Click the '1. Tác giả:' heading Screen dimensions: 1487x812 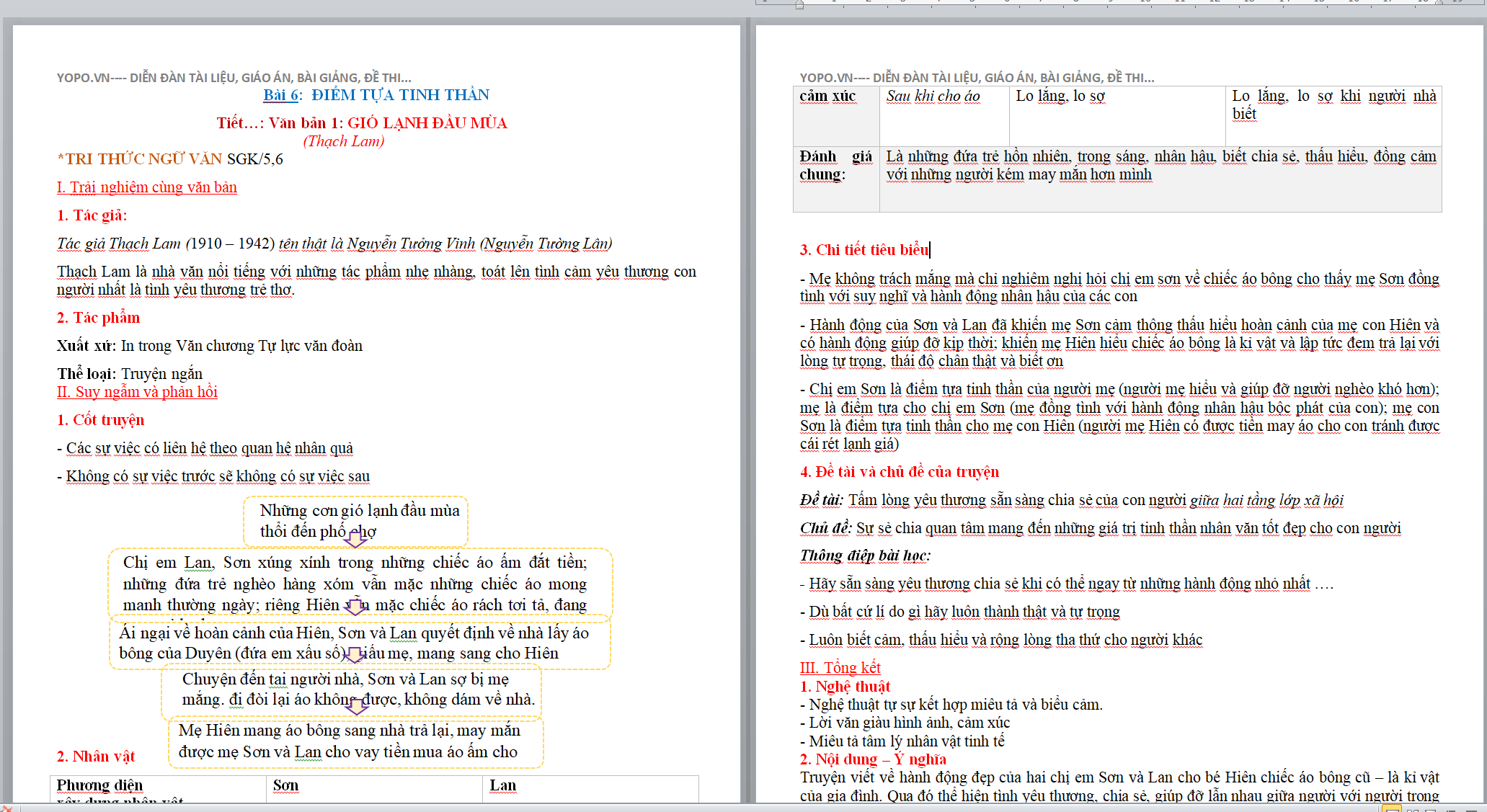point(92,215)
